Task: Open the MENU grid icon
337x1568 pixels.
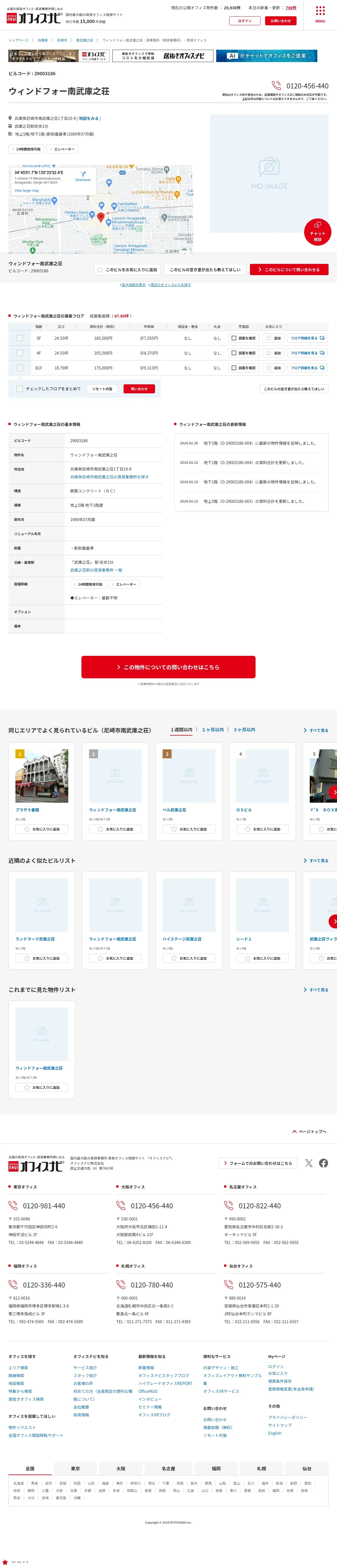Action: [320, 14]
